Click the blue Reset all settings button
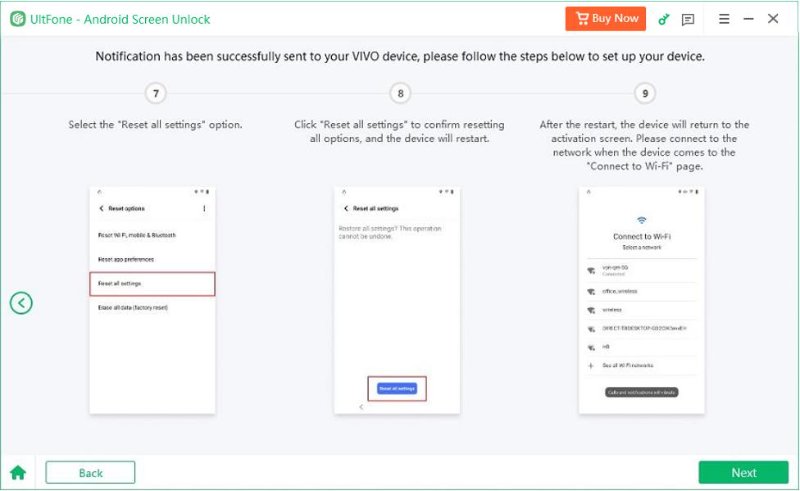Screen dimensions: 800x491 (x=397, y=388)
